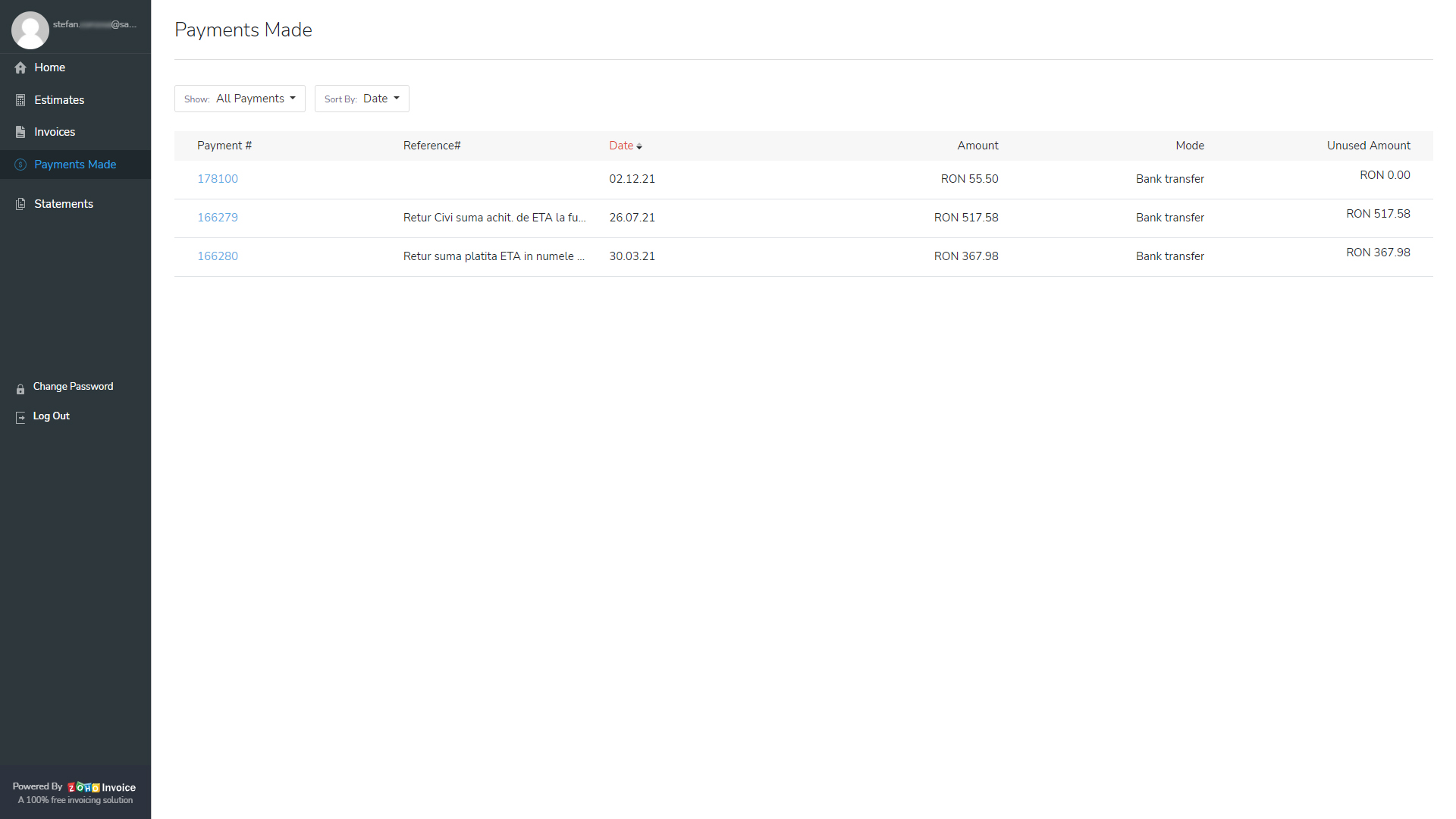
Task: Sort payments by the Amount column header
Action: click(x=977, y=145)
